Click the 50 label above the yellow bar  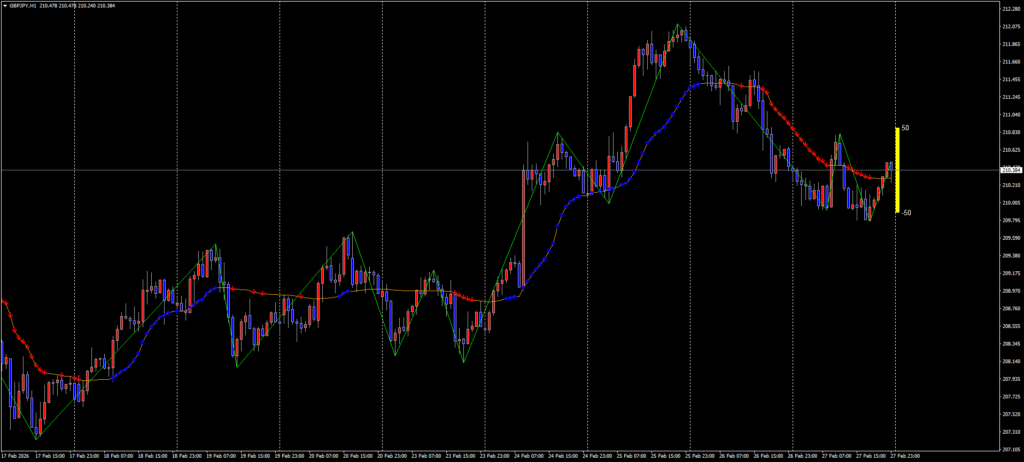tap(905, 128)
